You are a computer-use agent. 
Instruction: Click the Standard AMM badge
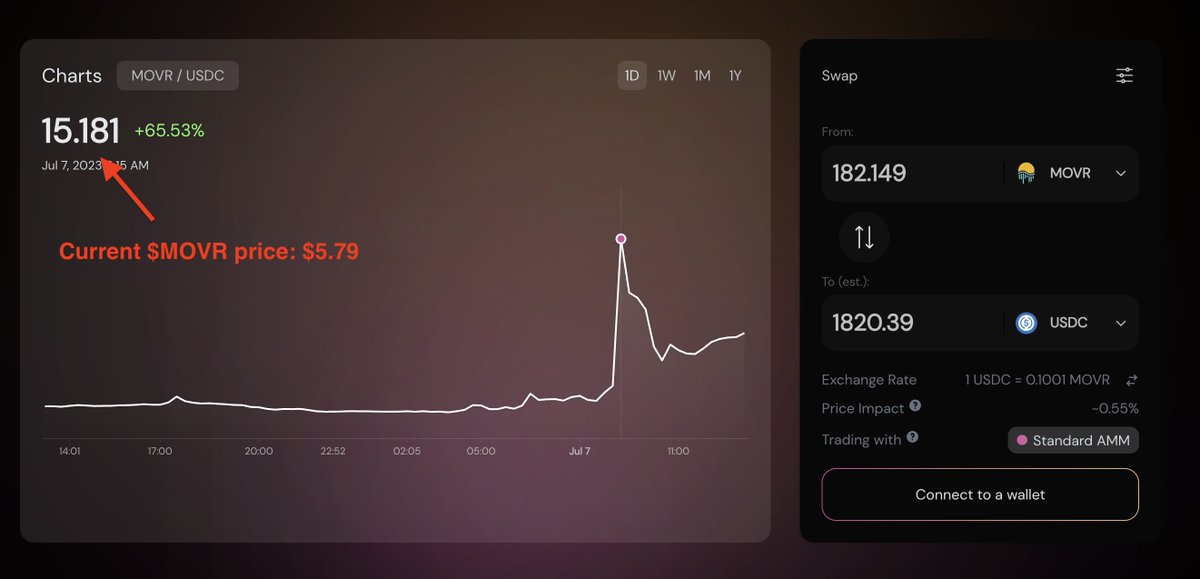click(x=1073, y=440)
